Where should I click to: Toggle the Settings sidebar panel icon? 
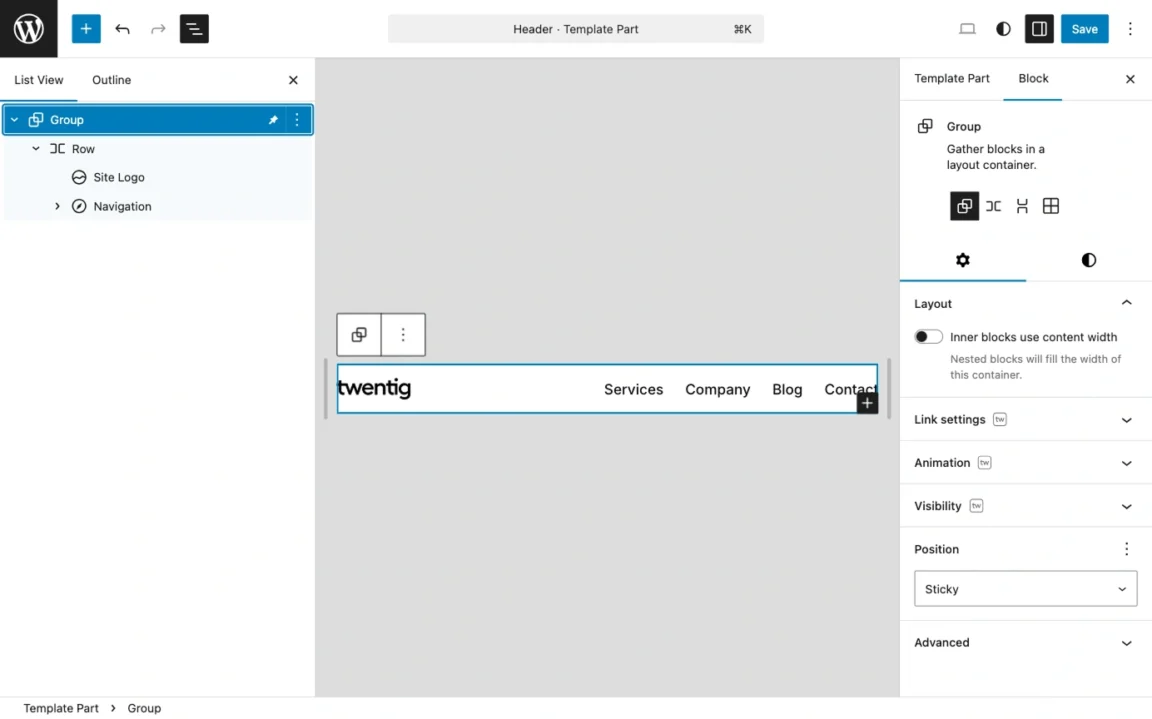(x=1038, y=29)
